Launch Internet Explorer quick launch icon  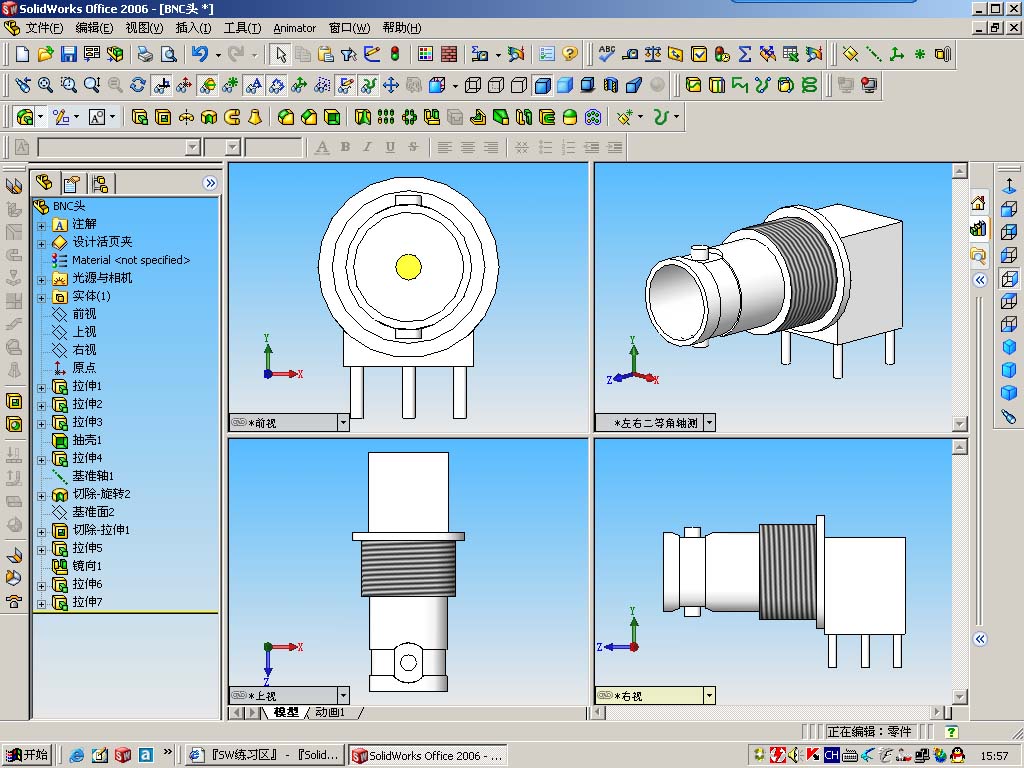click(76, 755)
